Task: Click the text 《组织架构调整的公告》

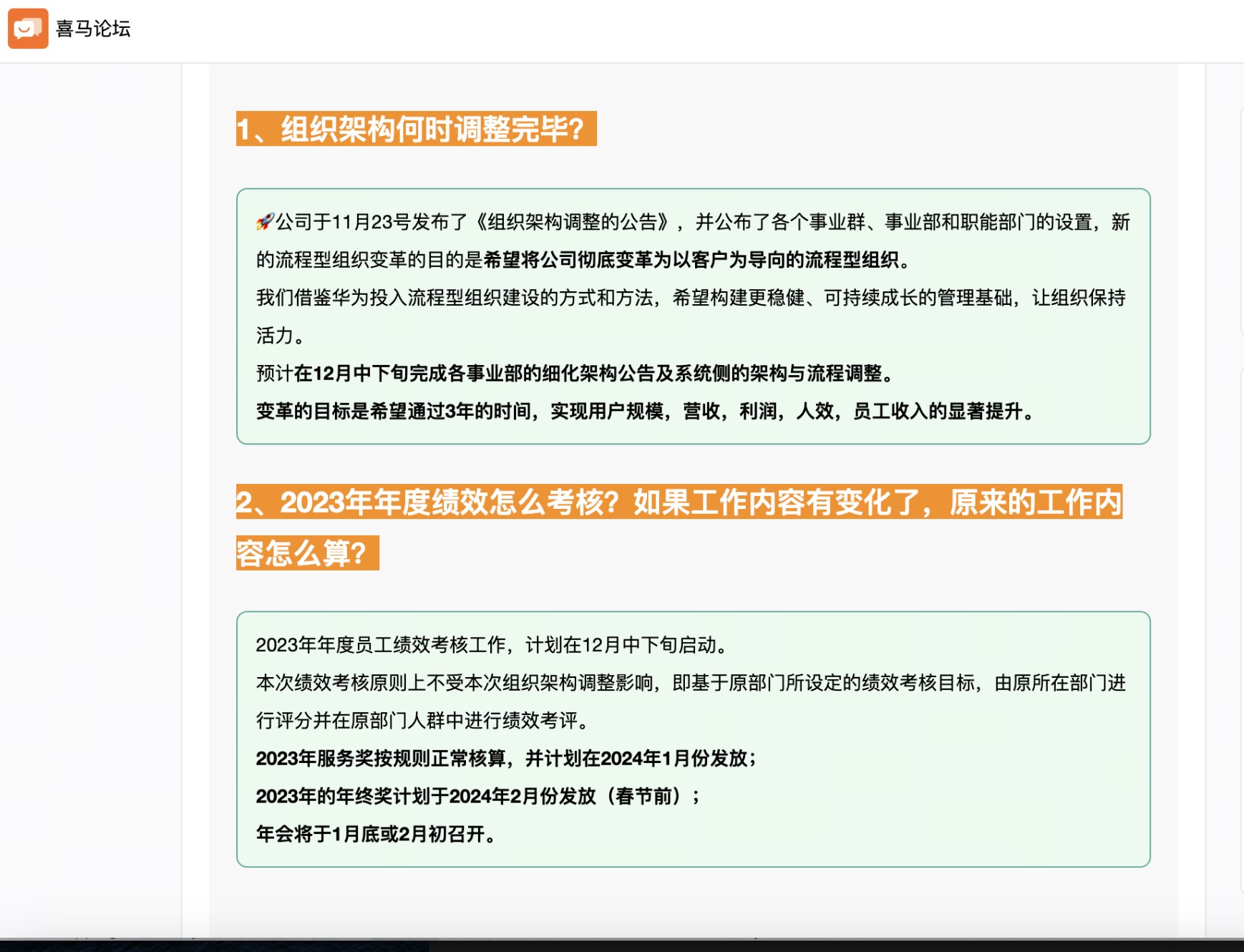Action: (572, 223)
